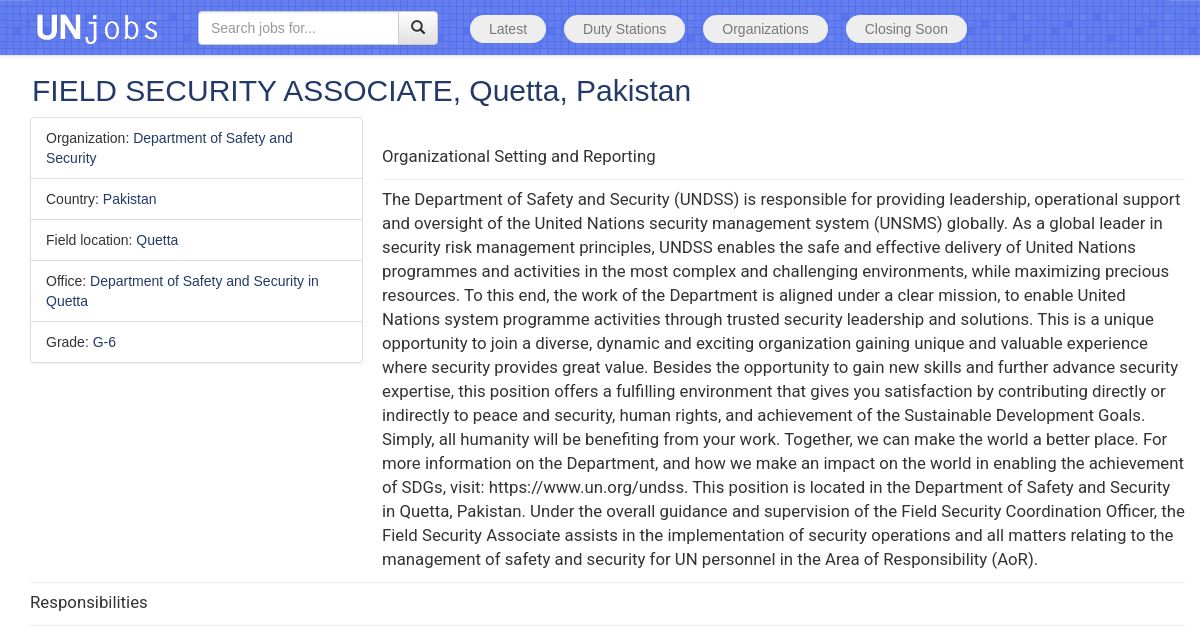Click the 'Organizational Setting and Reporting' heading
The width and height of the screenshot is (1200, 628).
518,156
